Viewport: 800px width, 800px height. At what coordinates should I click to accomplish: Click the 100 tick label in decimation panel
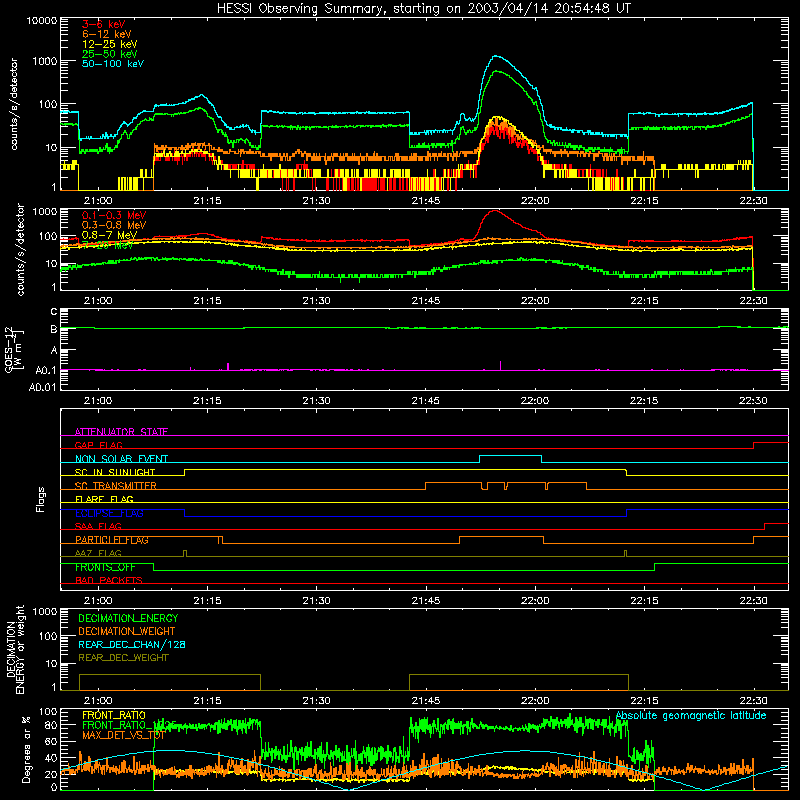pyautogui.click(x=49, y=637)
